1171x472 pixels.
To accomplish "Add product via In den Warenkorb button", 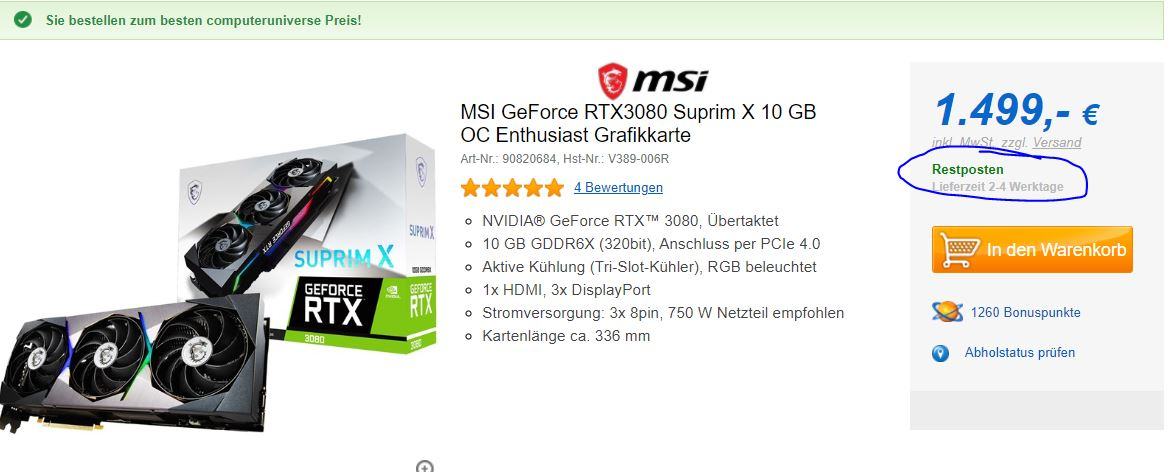I will click(1032, 249).
